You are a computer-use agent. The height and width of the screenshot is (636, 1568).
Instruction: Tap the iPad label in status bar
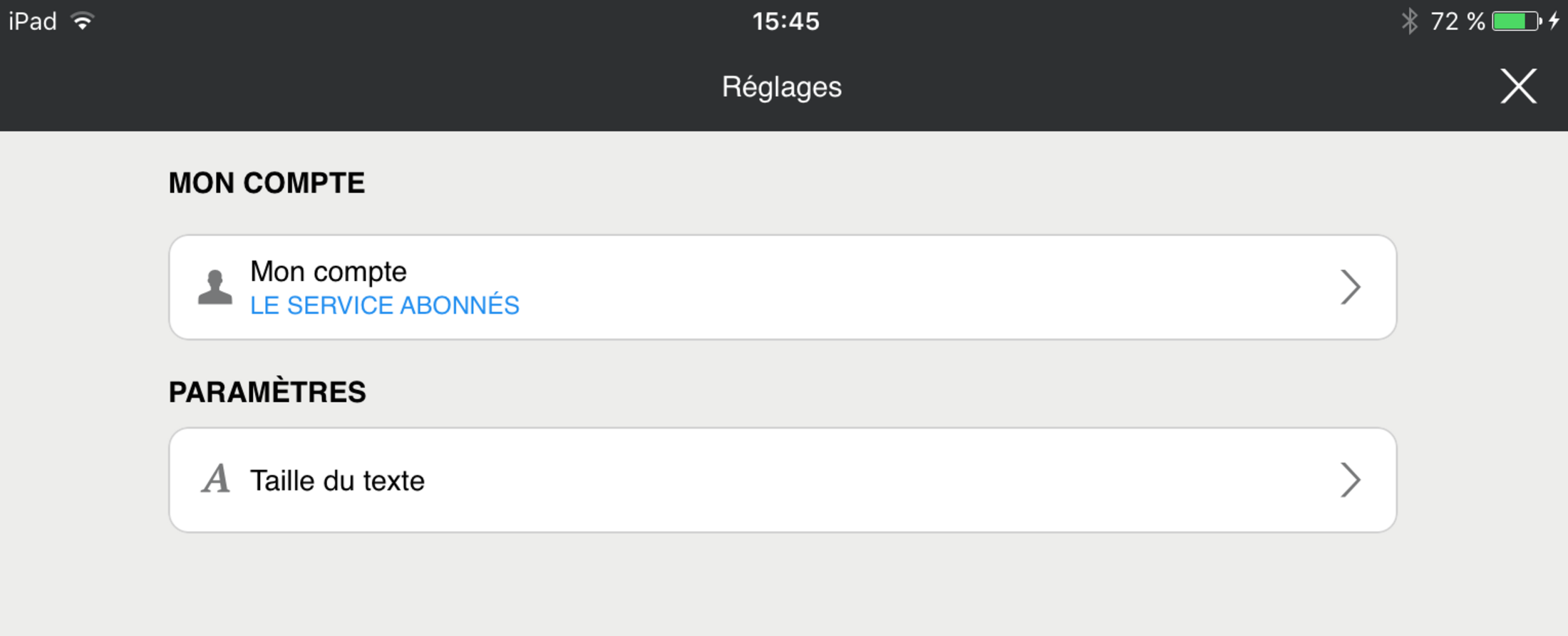[x=33, y=21]
